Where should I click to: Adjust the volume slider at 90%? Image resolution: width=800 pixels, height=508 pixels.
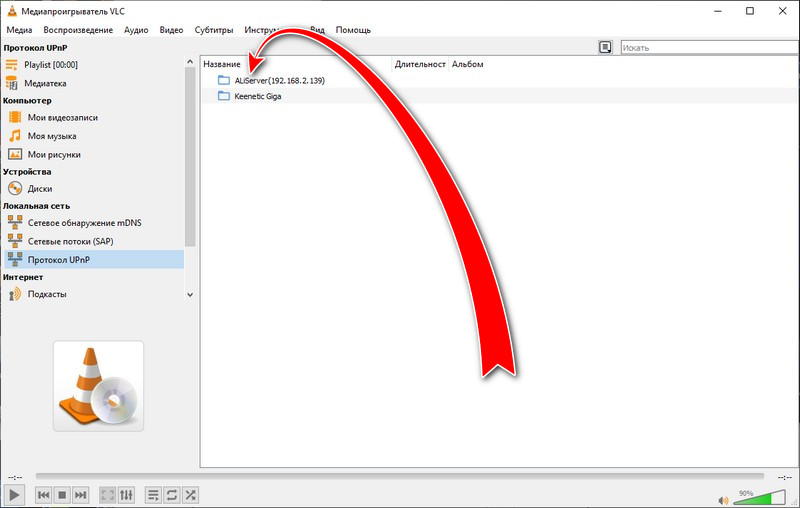coord(759,497)
